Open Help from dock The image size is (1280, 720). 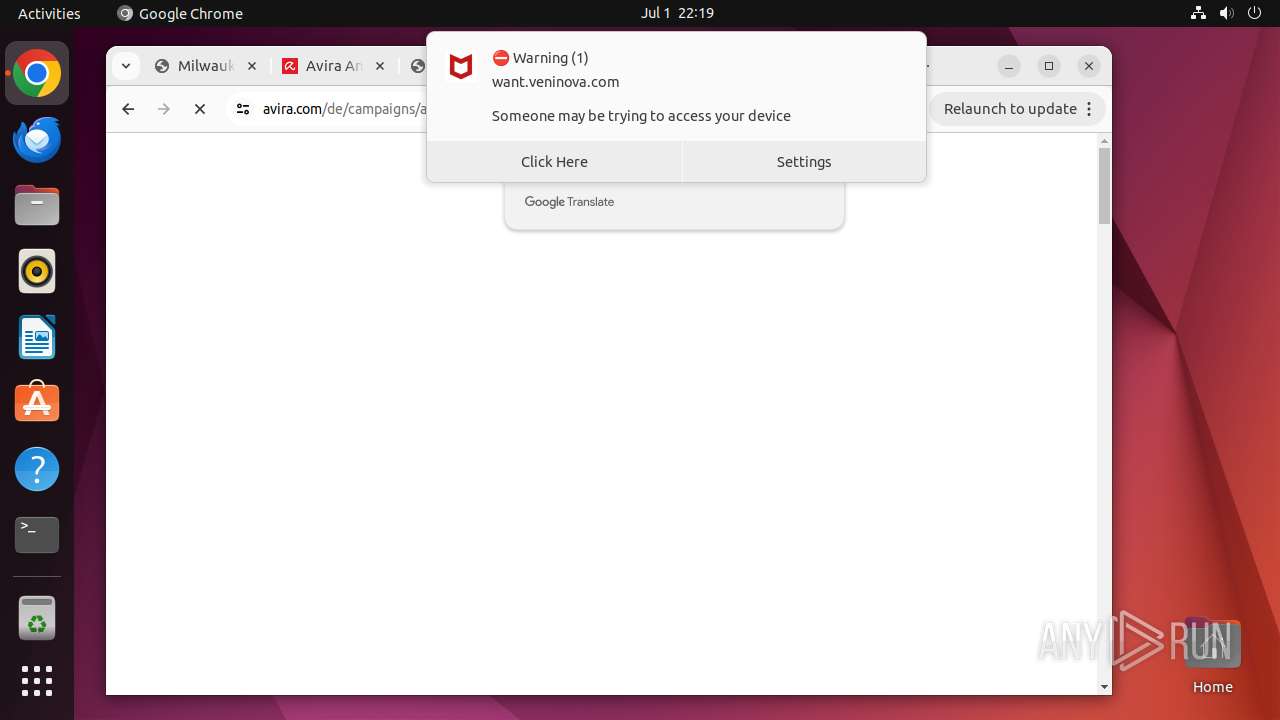click(x=37, y=469)
